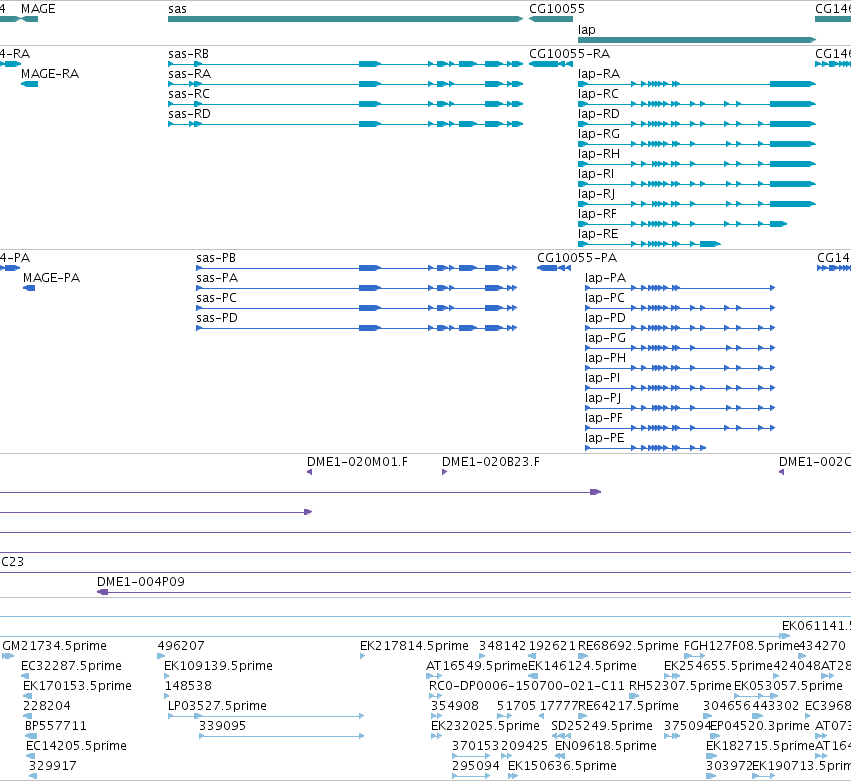Click protein lap-PD

[680, 328]
